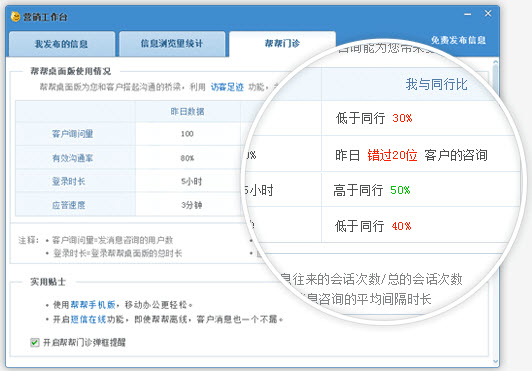
Task: Click the 昨日数据 column header
Action: [x=187, y=111]
